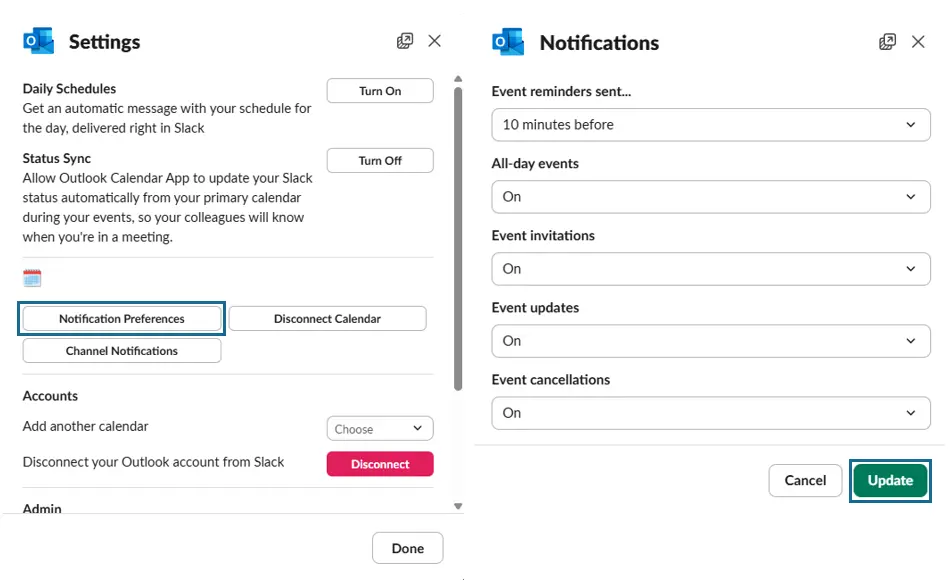Screen dimensions: 949x581
Task: Open the Event invitations dropdown
Action: tap(711, 269)
